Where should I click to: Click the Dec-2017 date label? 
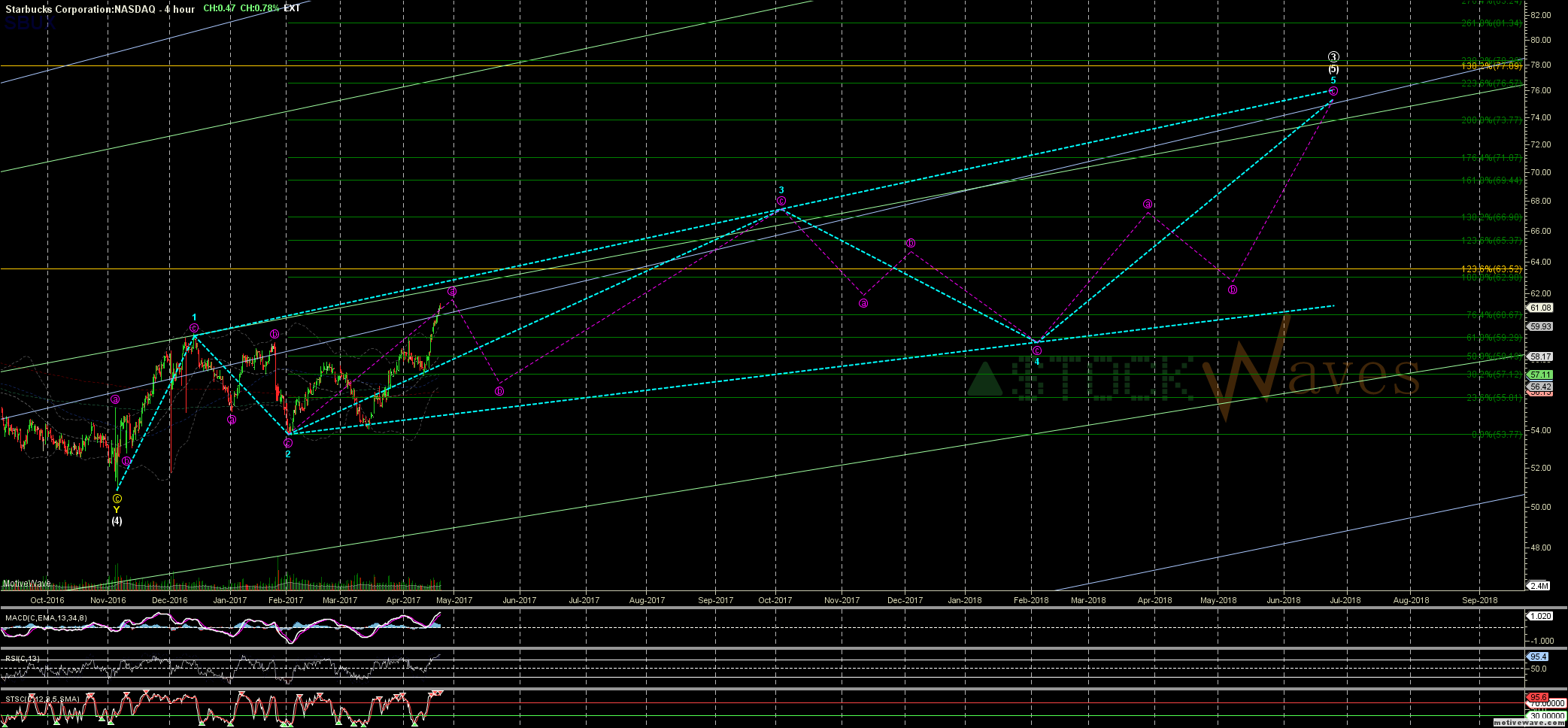pos(905,600)
